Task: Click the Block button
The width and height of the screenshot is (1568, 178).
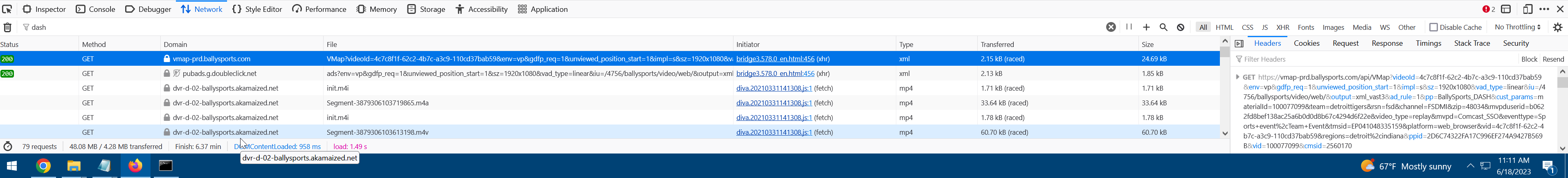Action: (x=1529, y=60)
